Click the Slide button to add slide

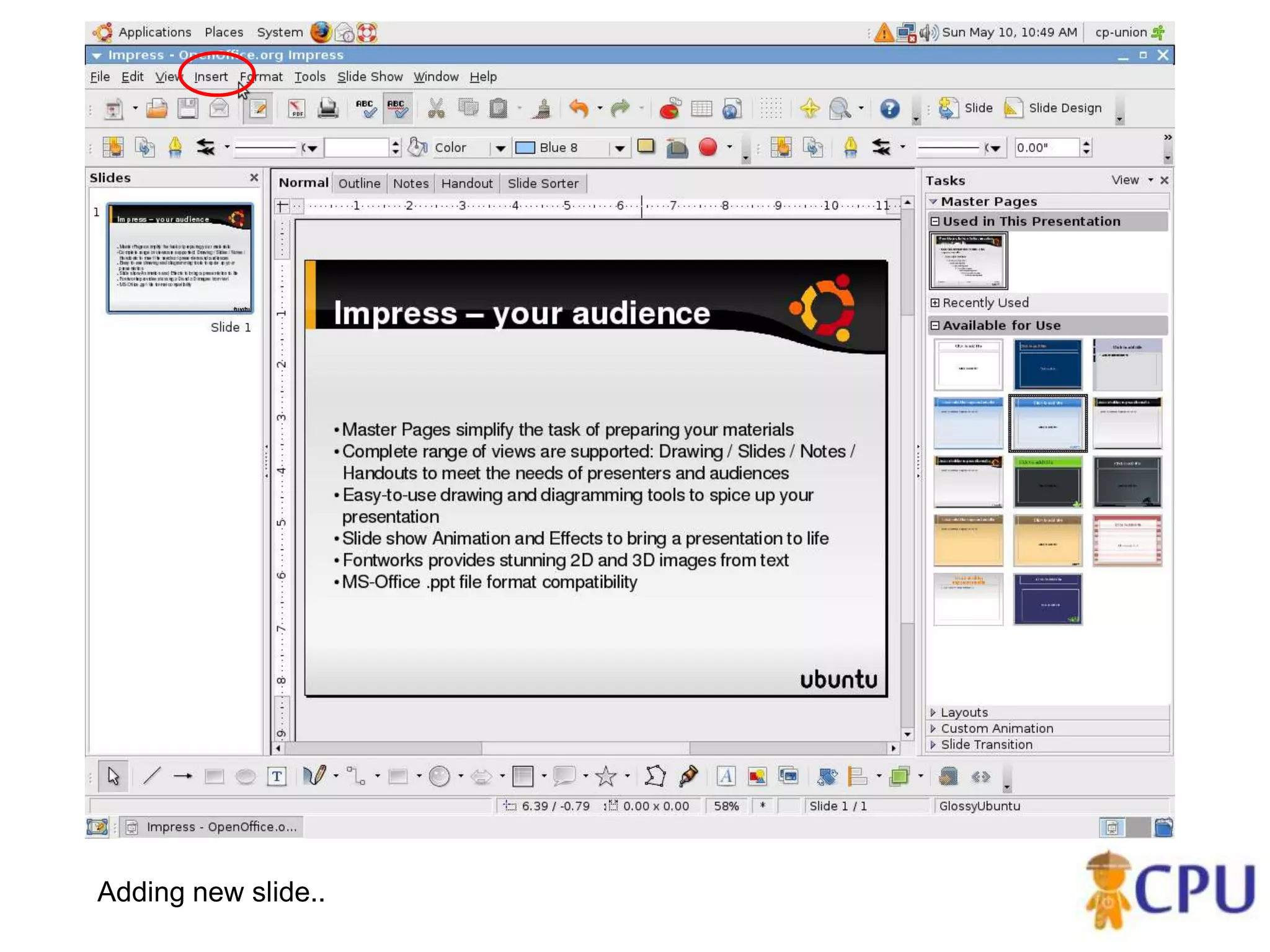click(965, 108)
